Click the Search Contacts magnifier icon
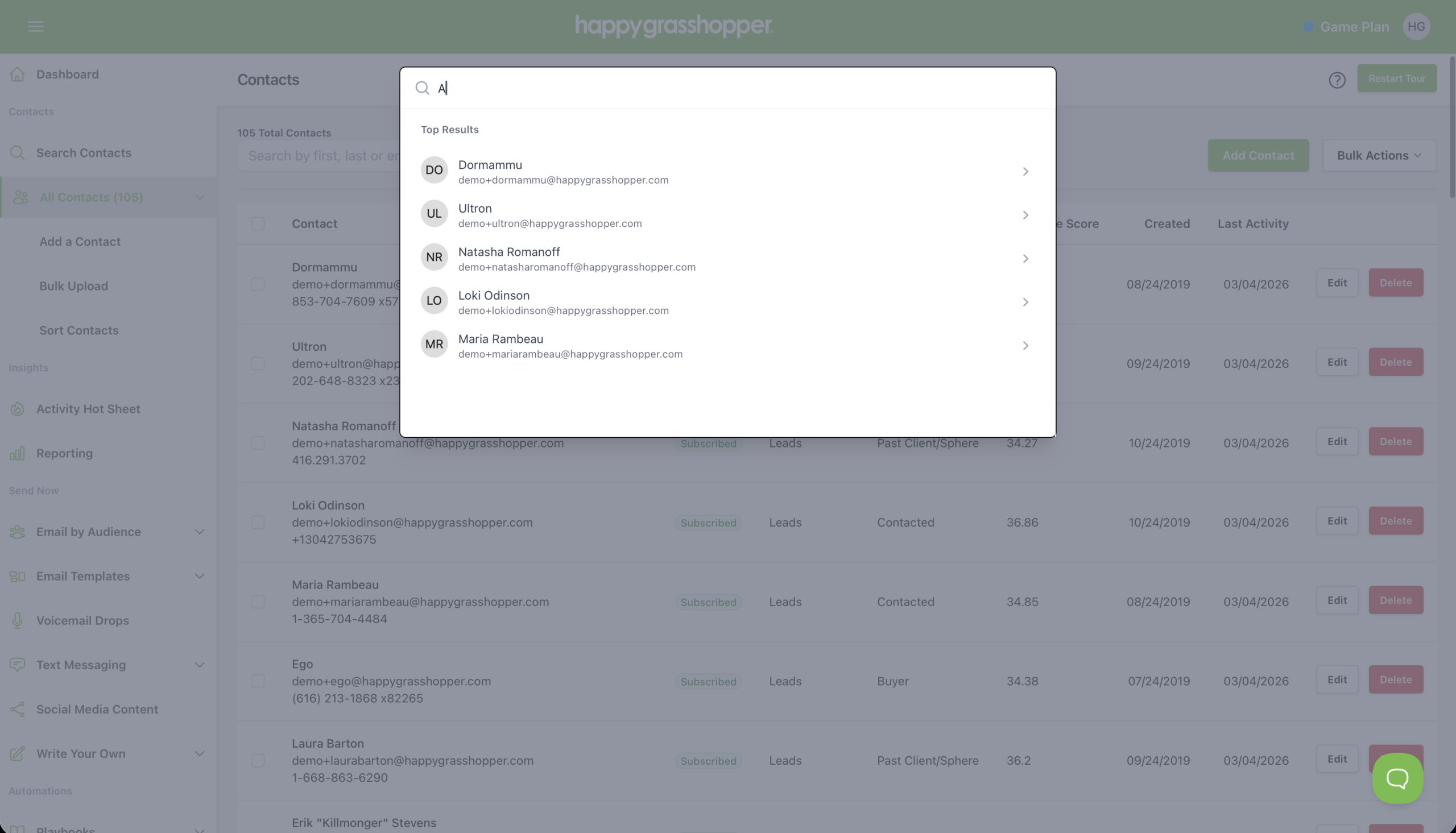This screenshot has width=1456, height=833. [x=17, y=153]
